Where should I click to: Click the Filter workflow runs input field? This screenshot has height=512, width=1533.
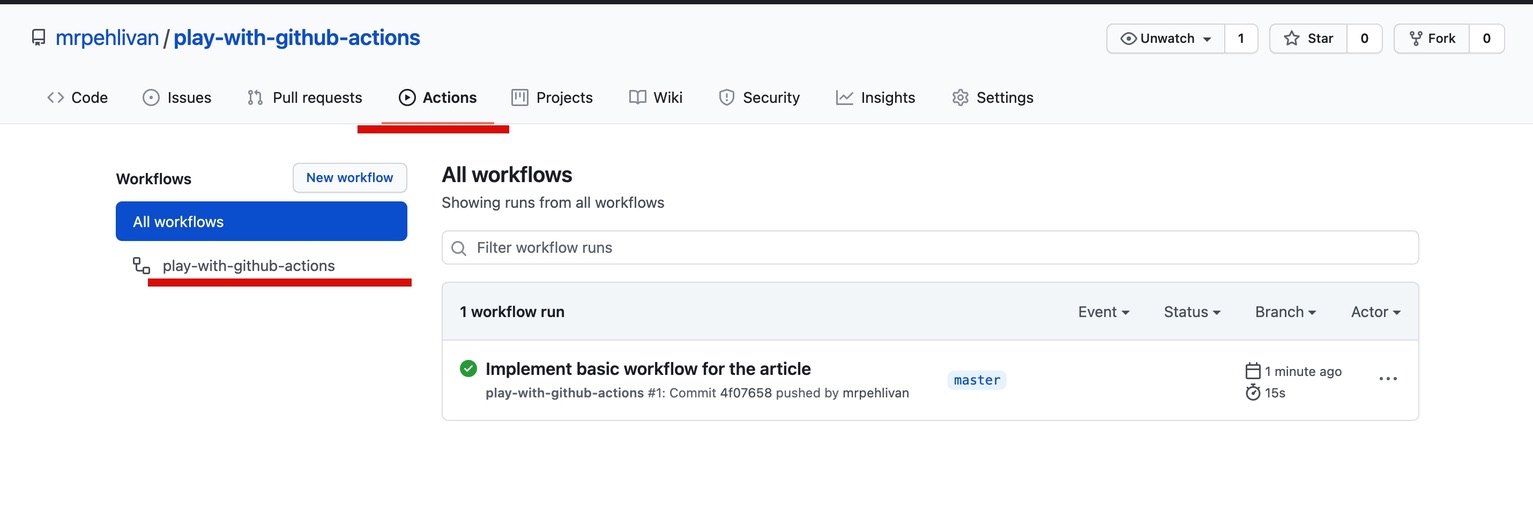click(930, 248)
